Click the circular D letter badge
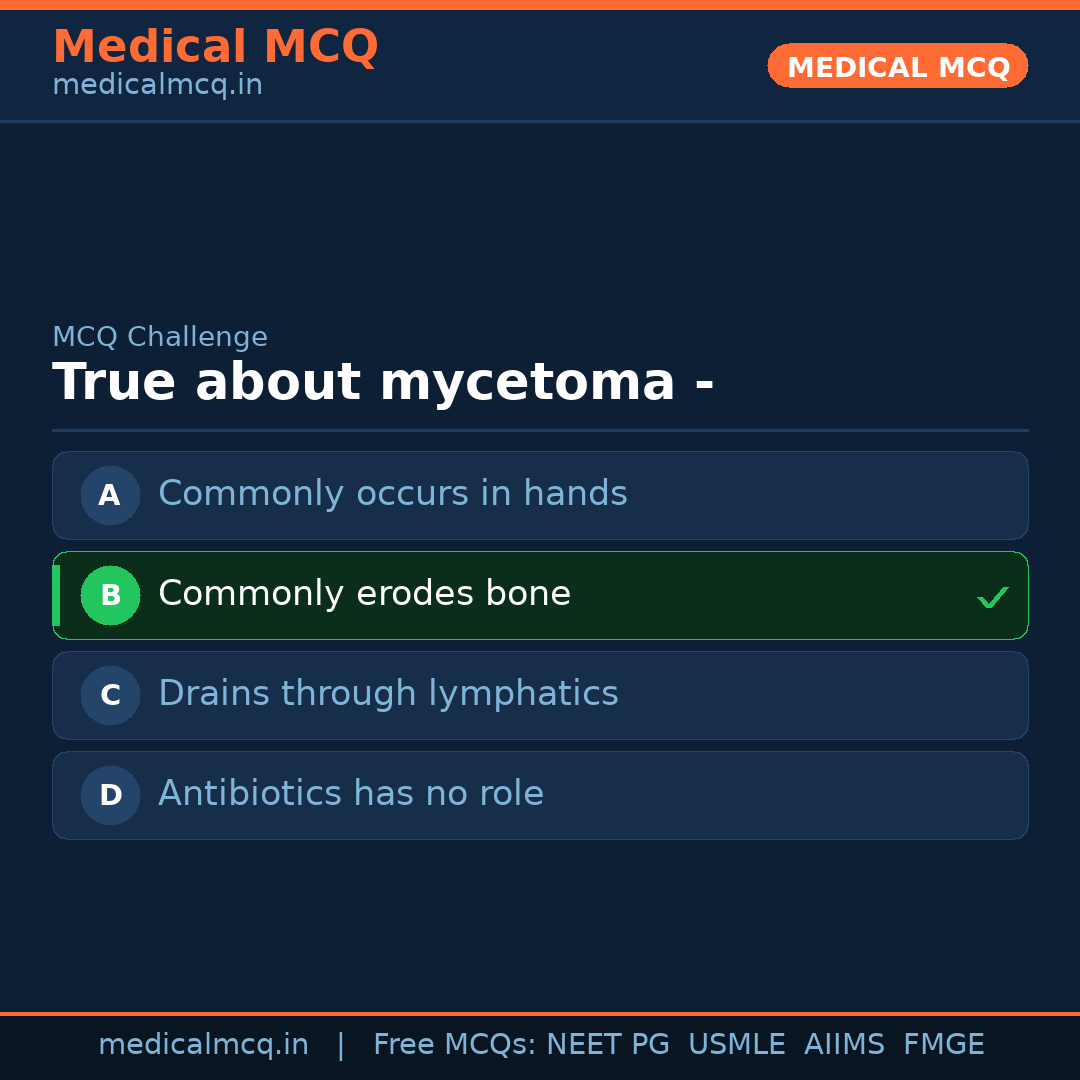1080x1080 pixels. [110, 795]
